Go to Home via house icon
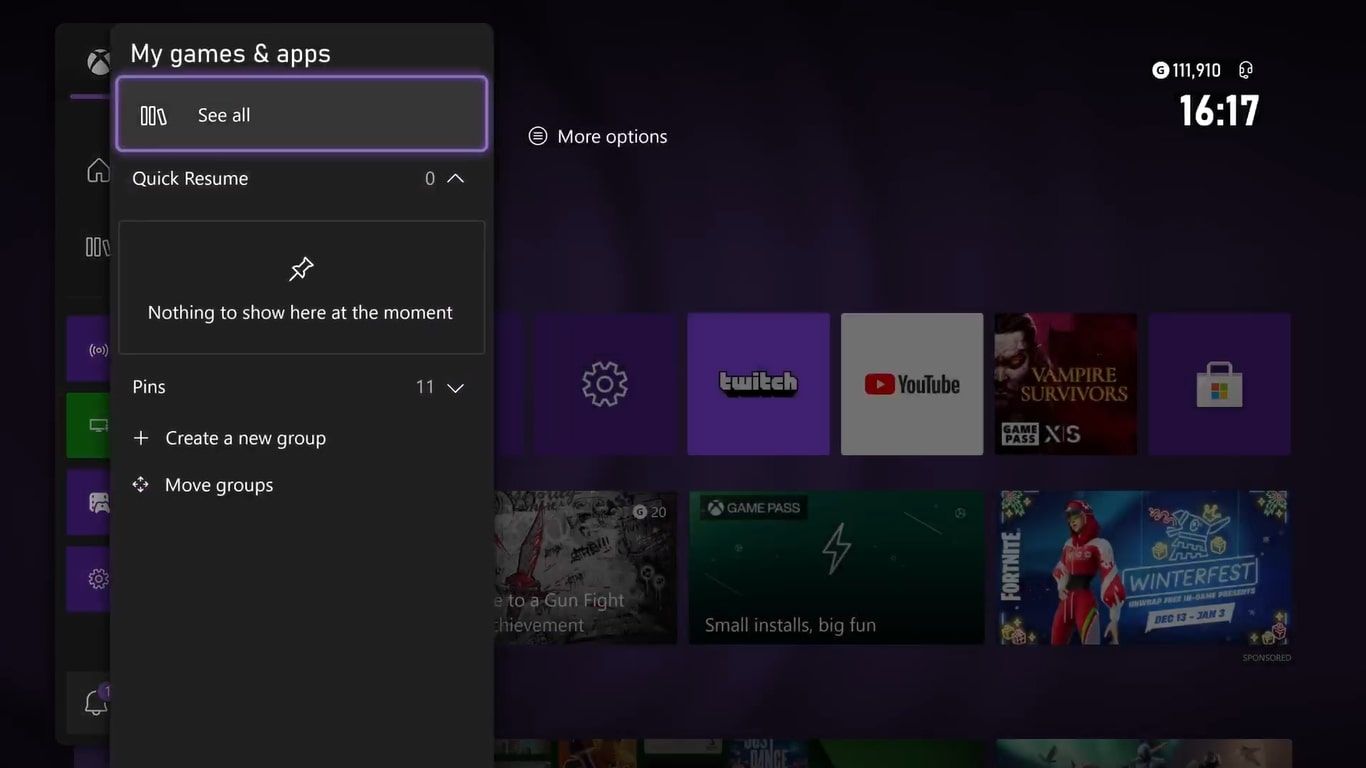Screen dimensions: 1366x768 tap(97, 171)
